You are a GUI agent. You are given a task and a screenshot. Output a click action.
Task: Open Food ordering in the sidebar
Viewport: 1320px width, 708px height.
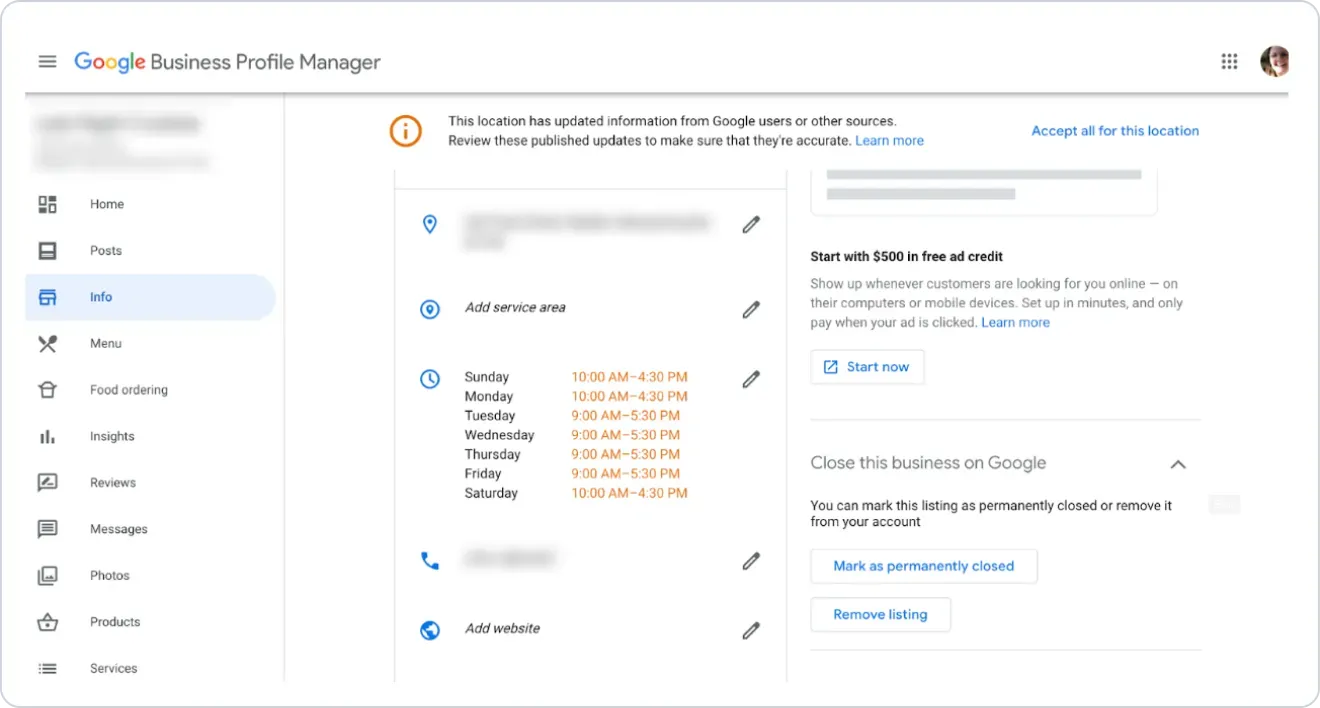pos(129,390)
